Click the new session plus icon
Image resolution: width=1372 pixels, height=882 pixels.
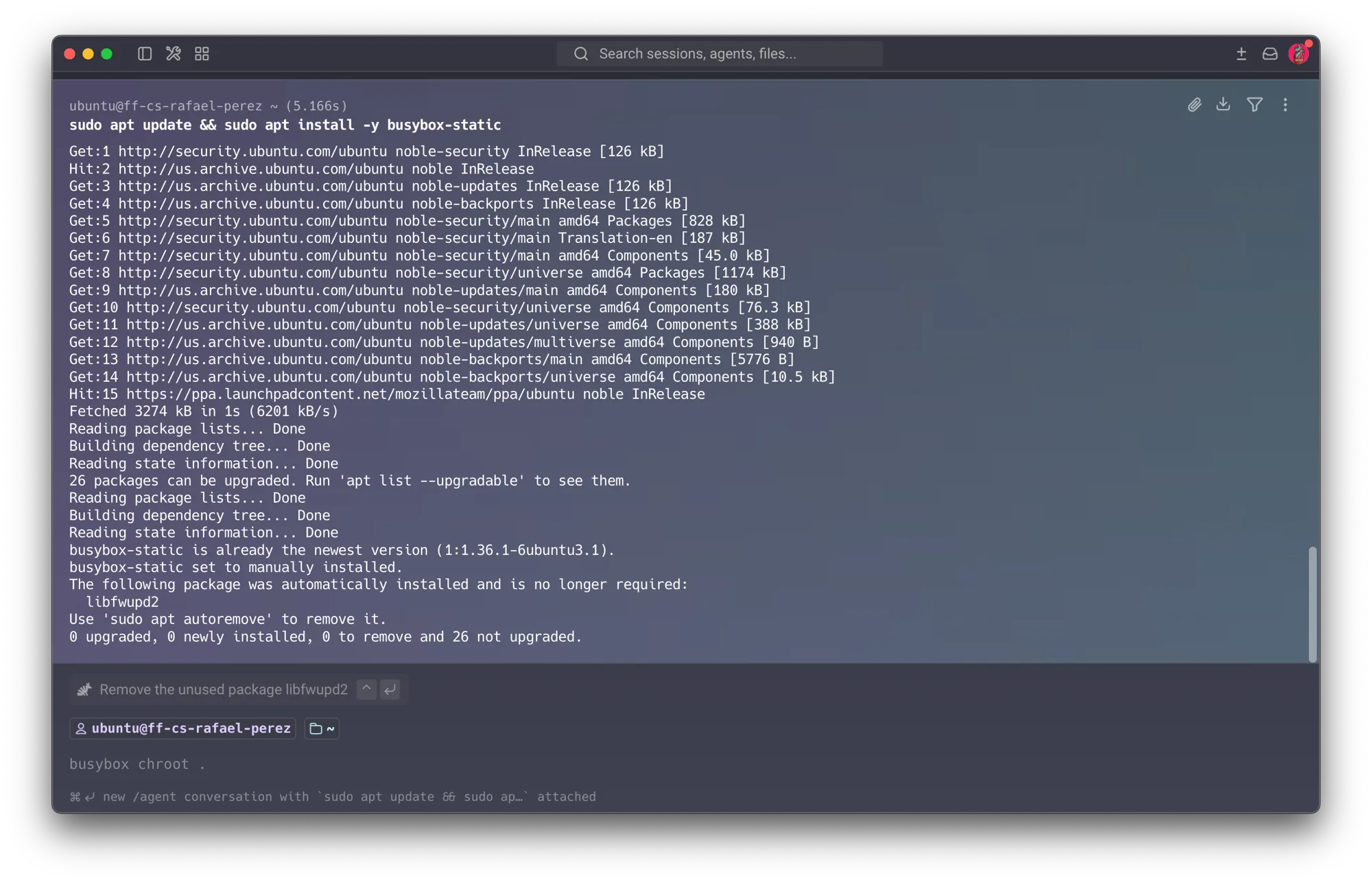(x=1241, y=53)
